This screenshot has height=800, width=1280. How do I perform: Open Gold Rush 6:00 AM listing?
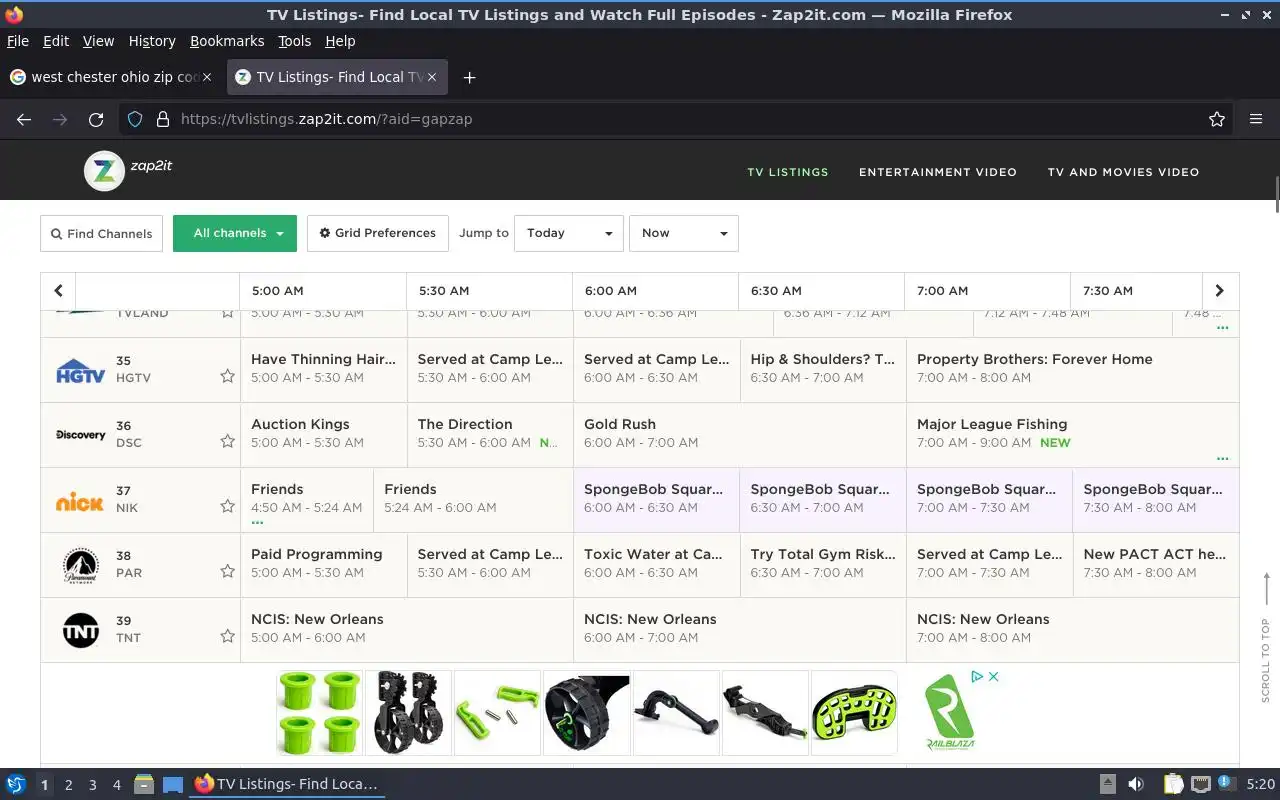740,435
